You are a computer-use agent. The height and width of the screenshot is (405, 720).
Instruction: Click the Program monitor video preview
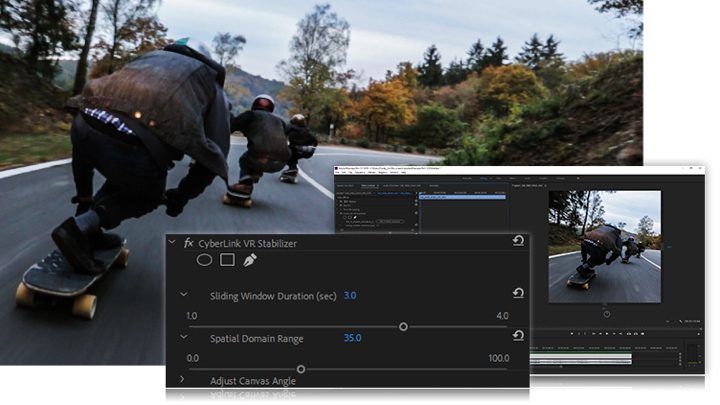[605, 247]
